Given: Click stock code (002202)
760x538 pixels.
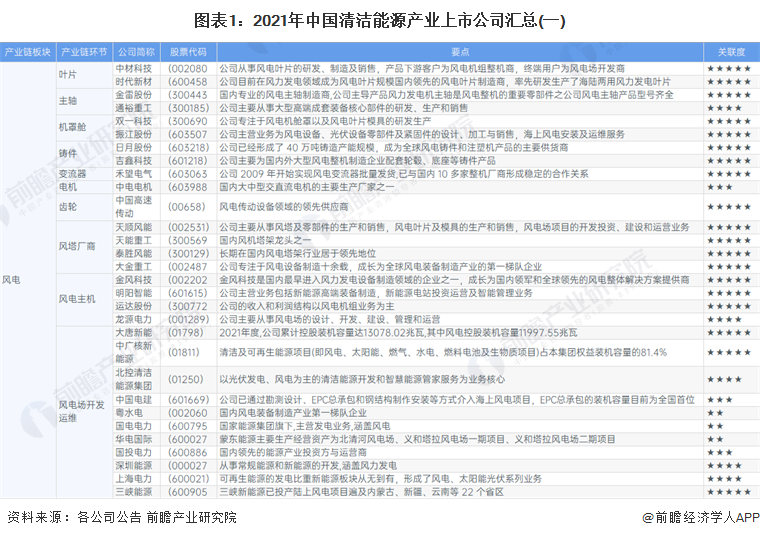Looking at the screenshot, I should coord(188,280).
